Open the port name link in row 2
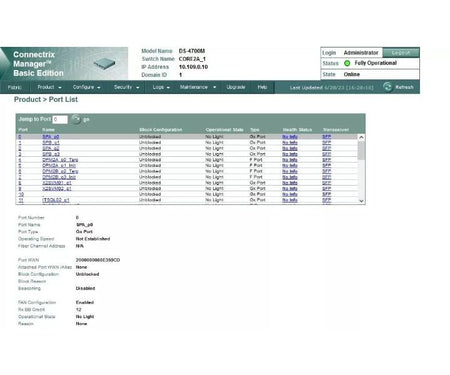The width and height of the screenshot is (450, 375). click(x=51, y=148)
